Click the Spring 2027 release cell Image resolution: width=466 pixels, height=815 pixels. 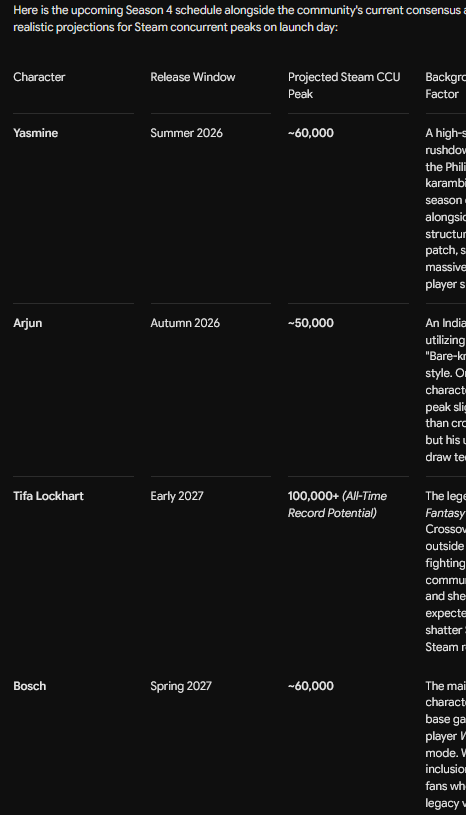point(181,686)
